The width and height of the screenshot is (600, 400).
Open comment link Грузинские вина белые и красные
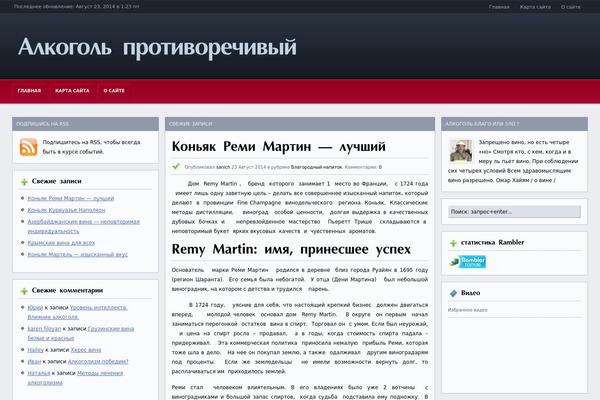pos(80,333)
